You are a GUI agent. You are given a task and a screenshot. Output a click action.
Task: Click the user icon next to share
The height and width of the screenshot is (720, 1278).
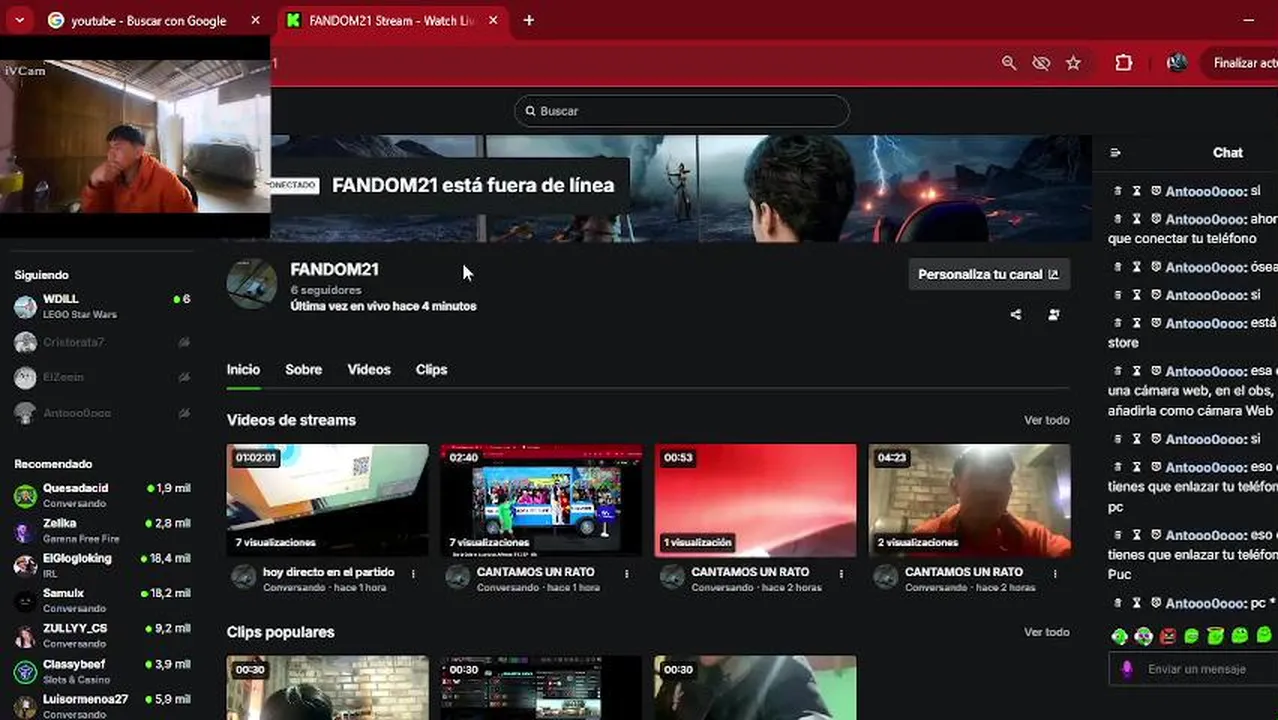[1054, 314]
